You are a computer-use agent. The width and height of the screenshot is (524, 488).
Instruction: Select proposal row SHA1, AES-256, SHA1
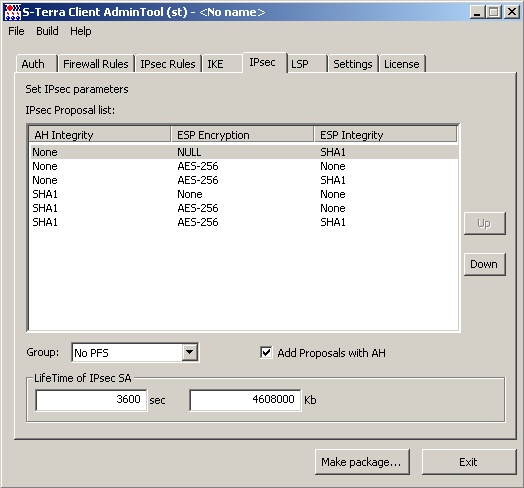(244, 222)
